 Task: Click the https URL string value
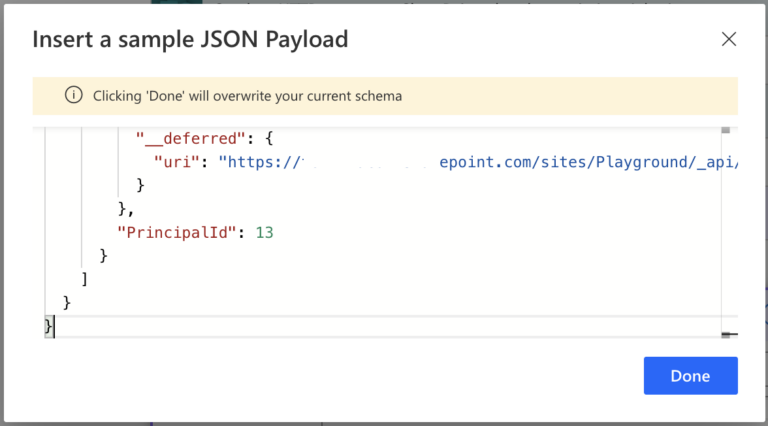coord(478,162)
